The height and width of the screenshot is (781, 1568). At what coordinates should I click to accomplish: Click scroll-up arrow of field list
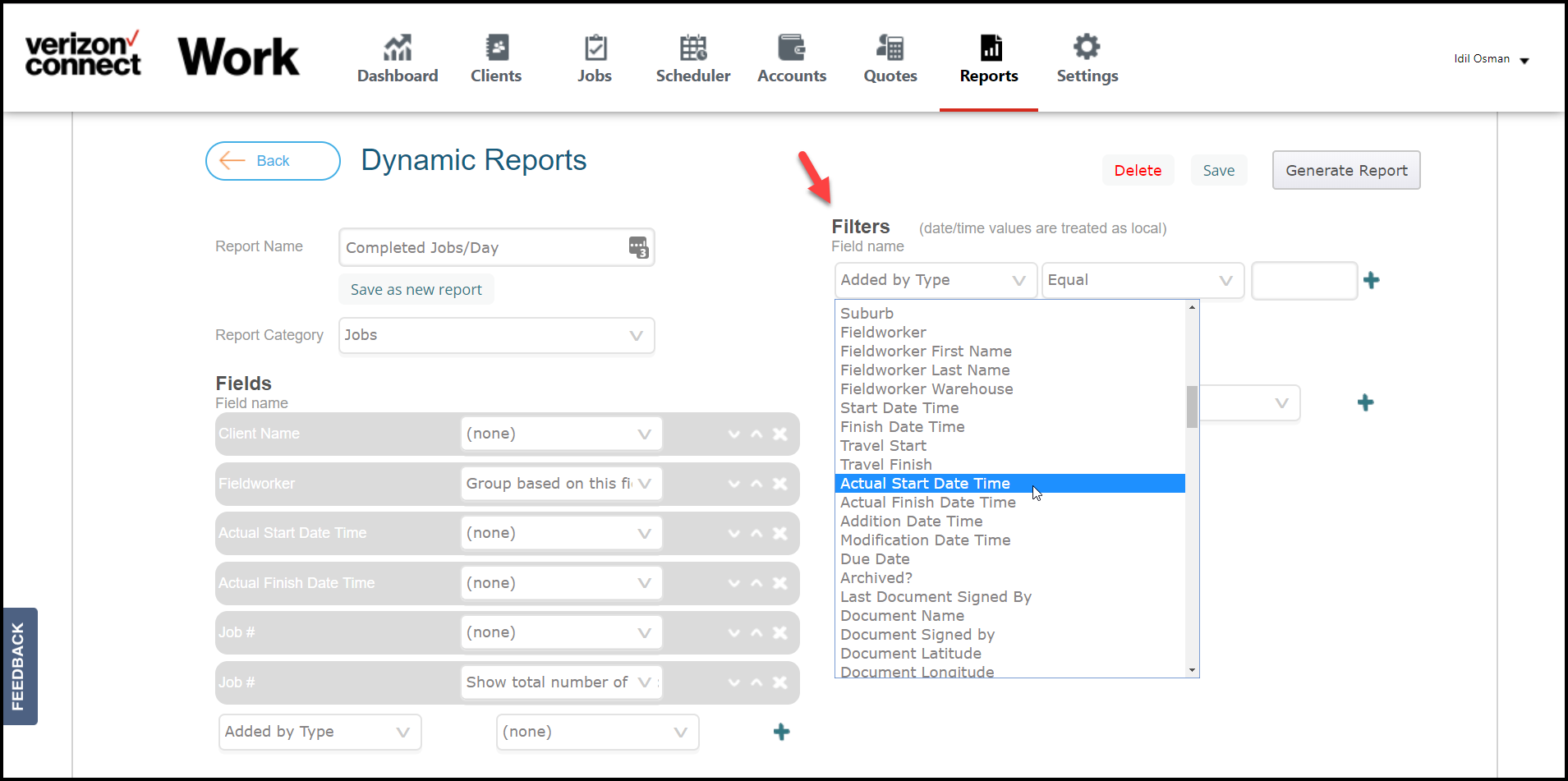tap(1192, 307)
